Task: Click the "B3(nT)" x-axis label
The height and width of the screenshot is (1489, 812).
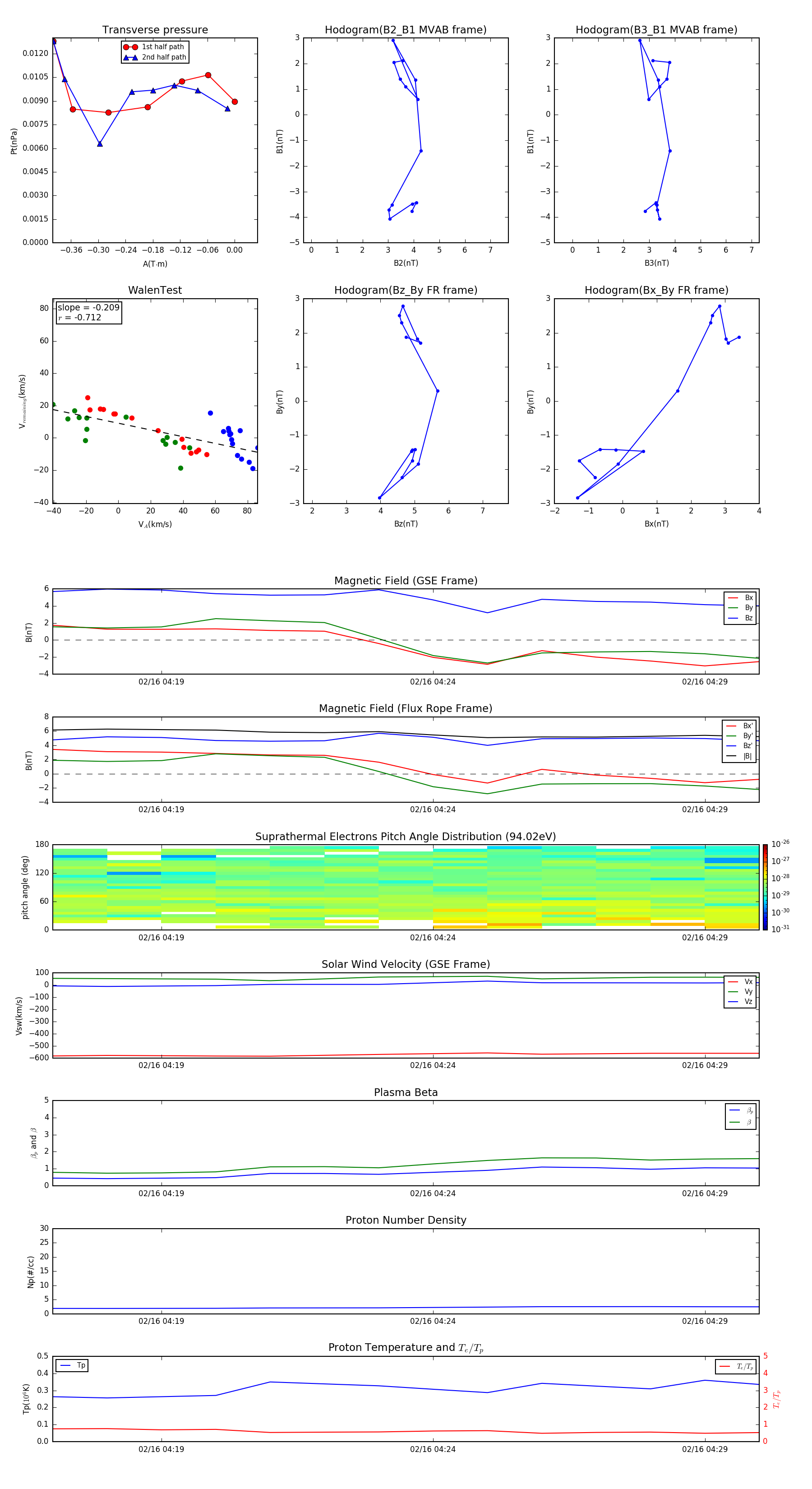Action: (656, 263)
